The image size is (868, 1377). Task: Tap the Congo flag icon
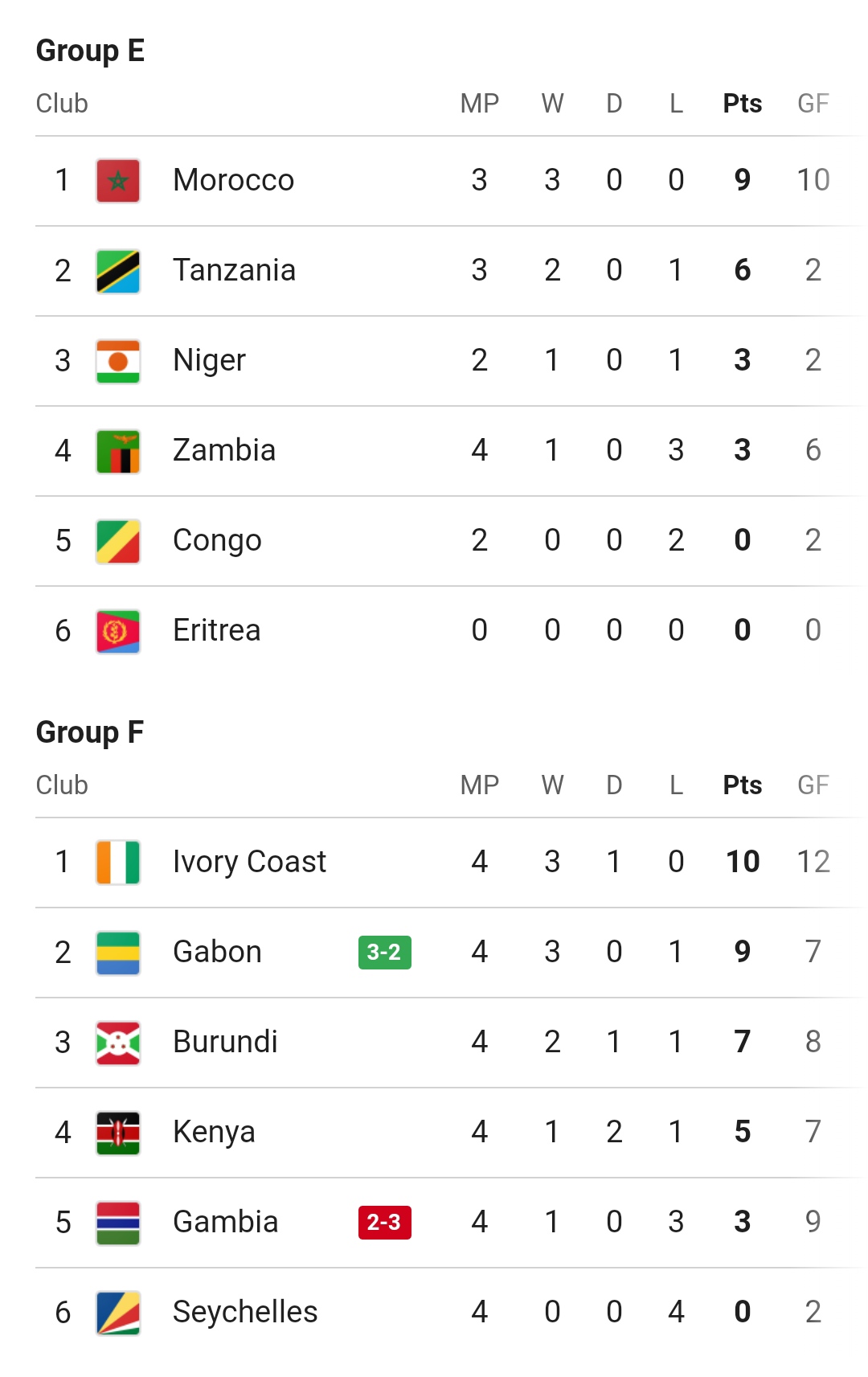point(118,541)
